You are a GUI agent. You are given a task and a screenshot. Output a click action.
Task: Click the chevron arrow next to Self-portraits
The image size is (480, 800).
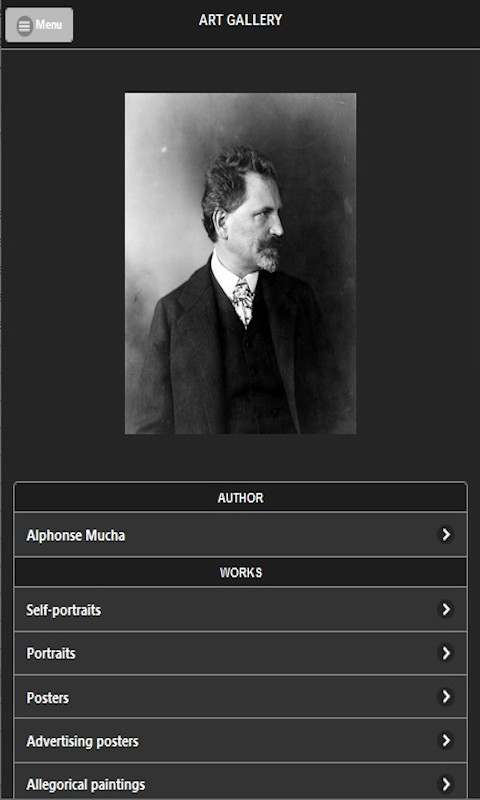(446, 609)
